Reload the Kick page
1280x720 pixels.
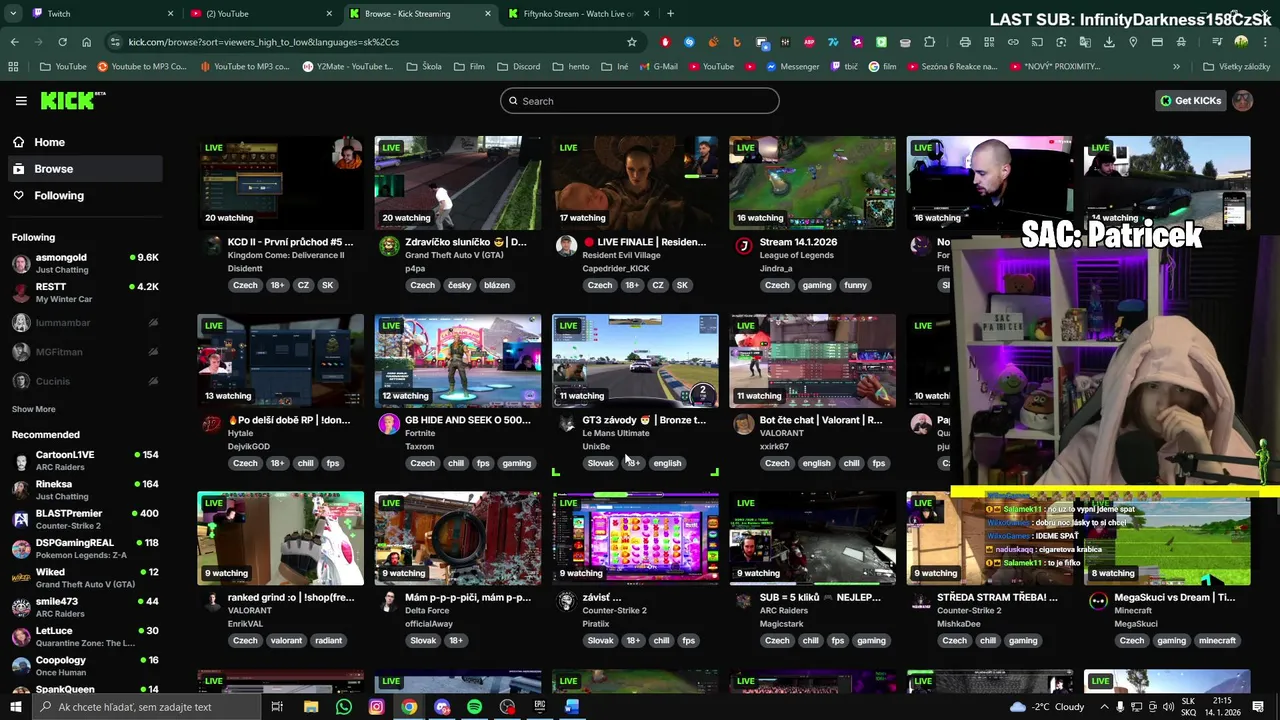point(62,42)
